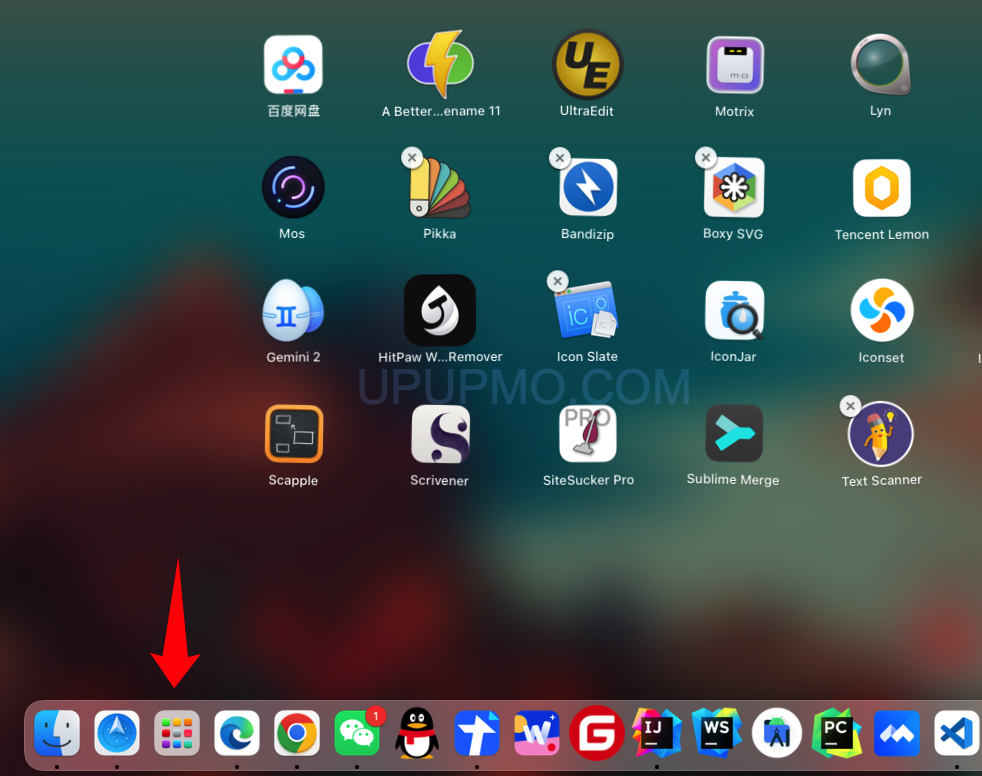Launch Microsoft Edge from the Dock

(x=237, y=733)
